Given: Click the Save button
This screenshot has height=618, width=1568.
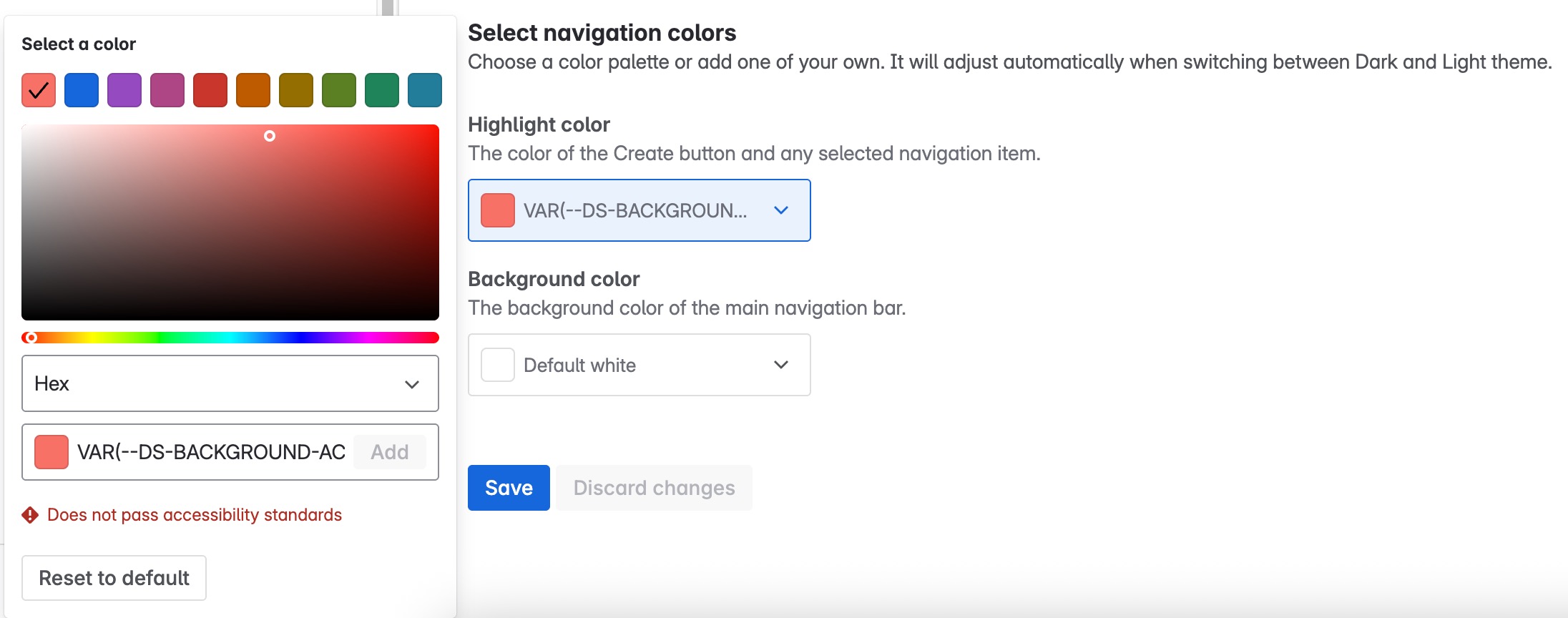Looking at the screenshot, I should (509, 488).
